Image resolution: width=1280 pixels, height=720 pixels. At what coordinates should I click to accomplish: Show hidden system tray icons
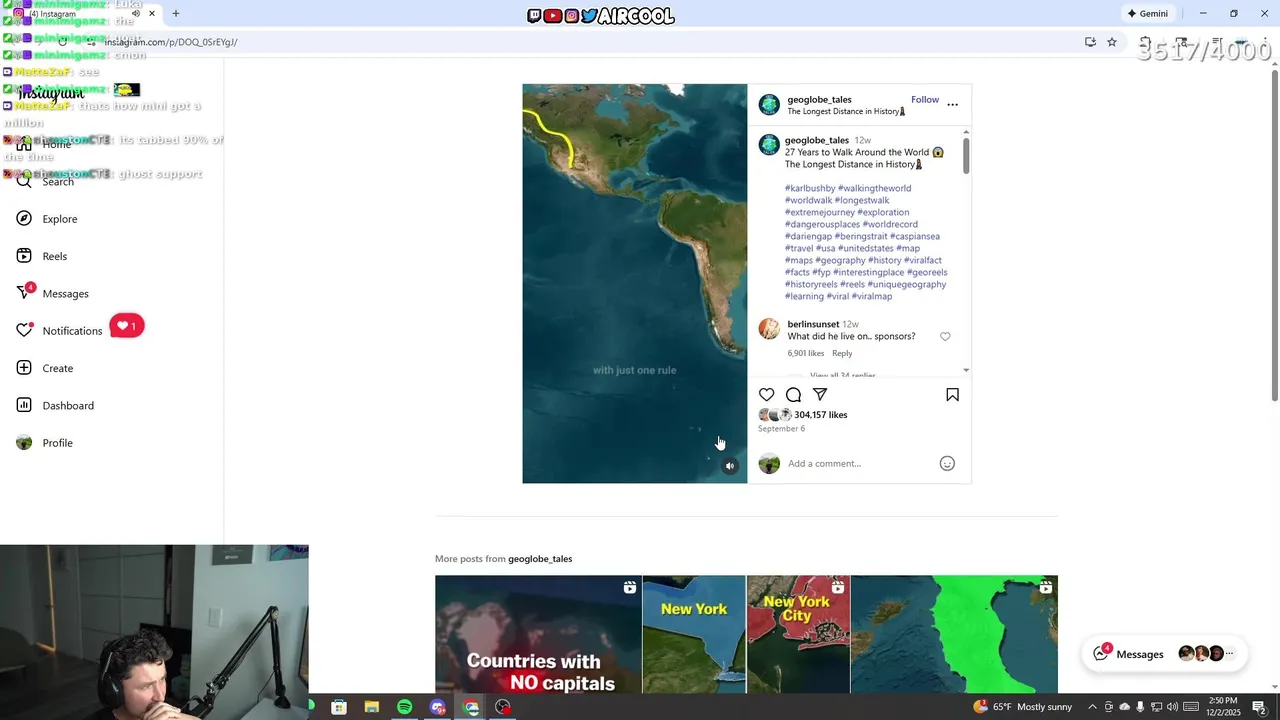click(1092, 707)
